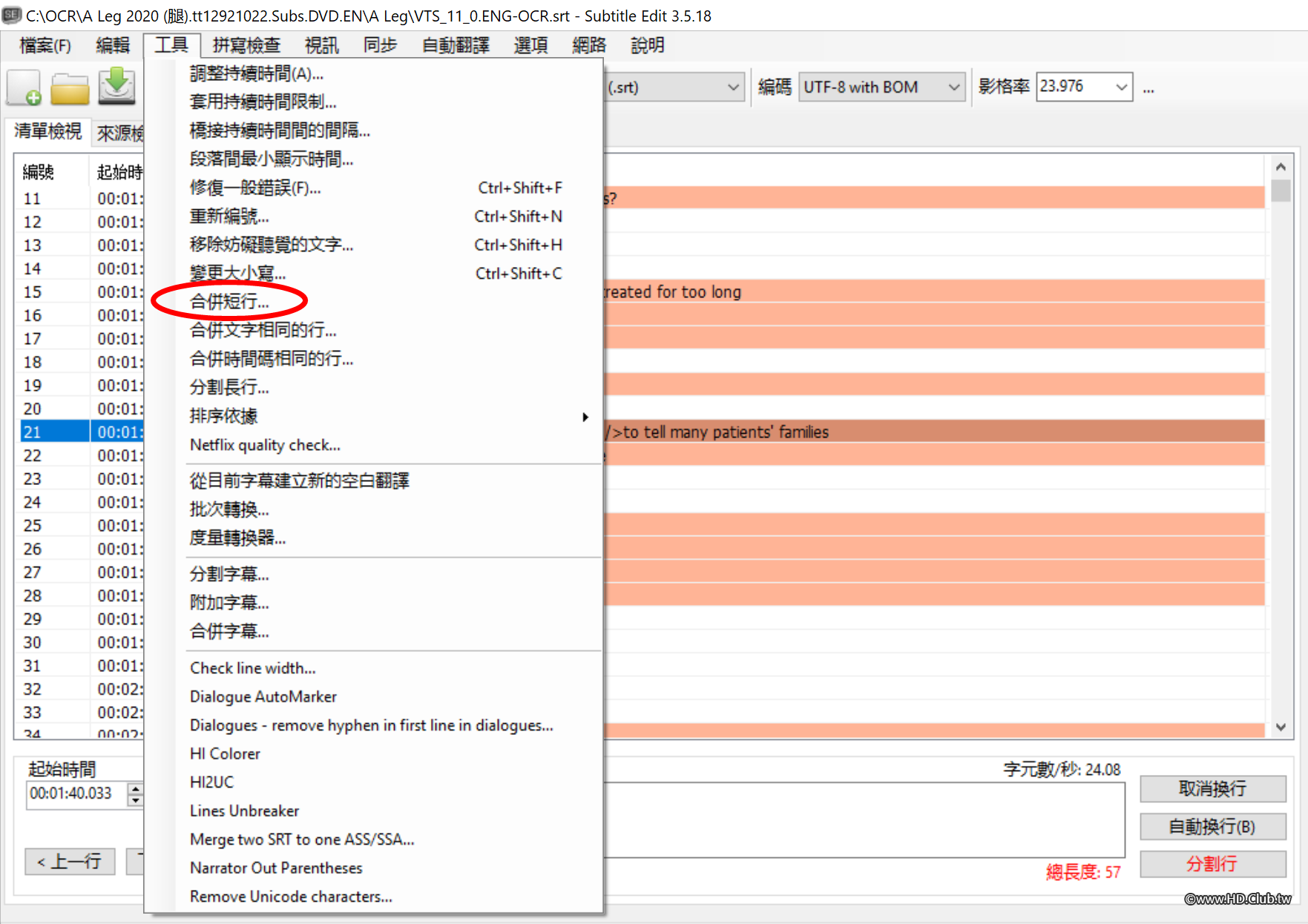Screen dimensions: 1308x924
Task: Choose 修復一般錯誤(F)... menu entry
Action: (x=375, y=188)
